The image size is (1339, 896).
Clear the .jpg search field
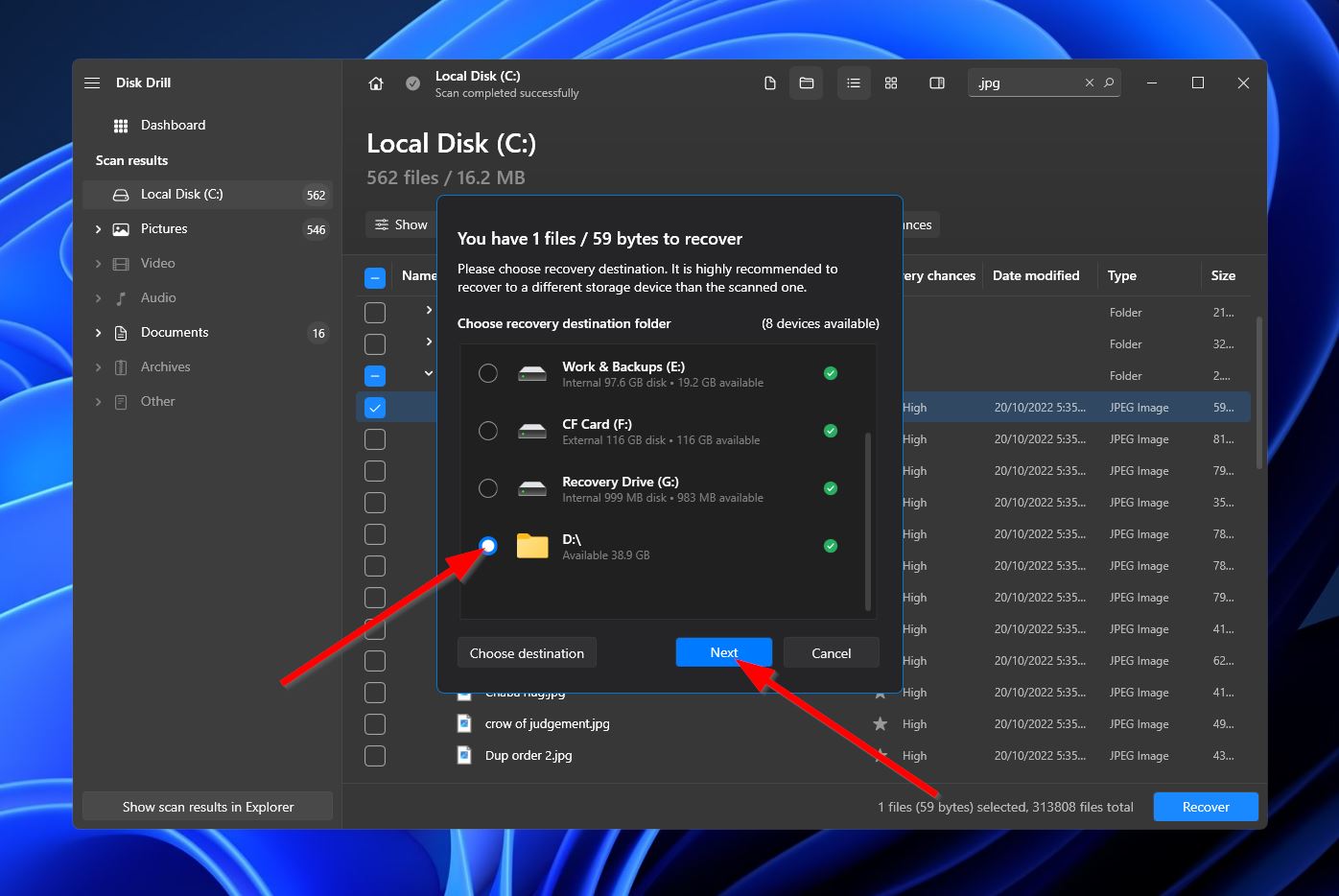pos(1090,83)
